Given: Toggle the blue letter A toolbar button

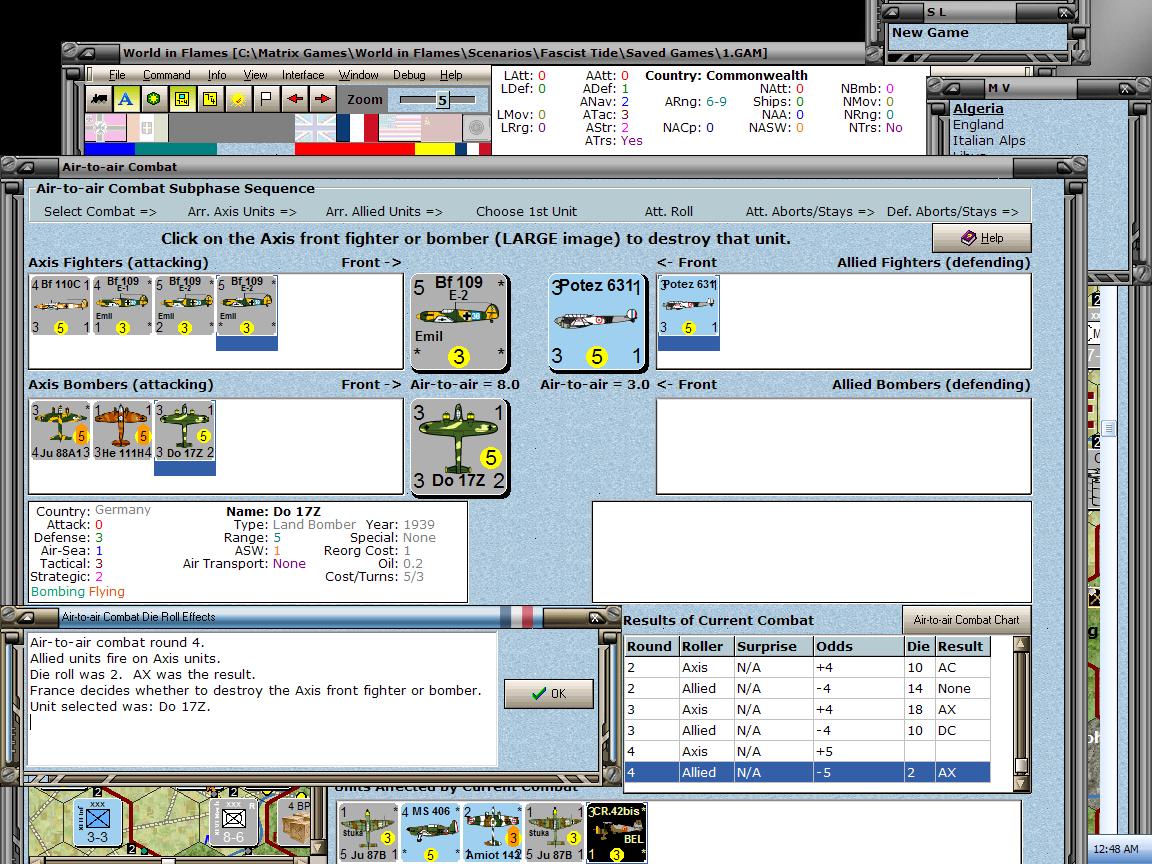Looking at the screenshot, I should [126, 98].
